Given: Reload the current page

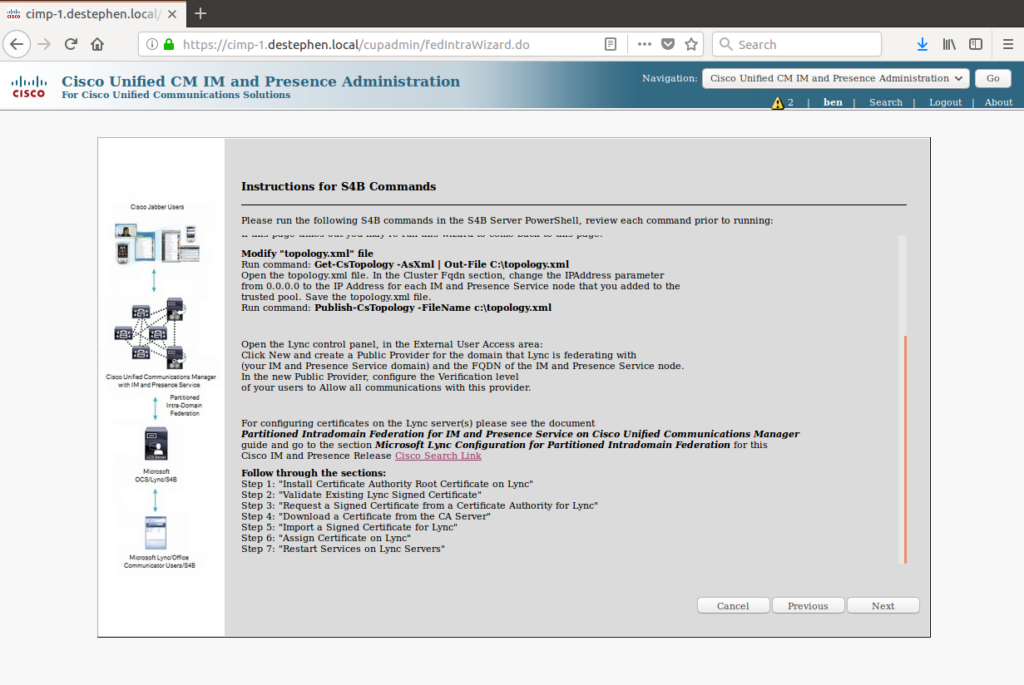Looking at the screenshot, I should (71, 44).
